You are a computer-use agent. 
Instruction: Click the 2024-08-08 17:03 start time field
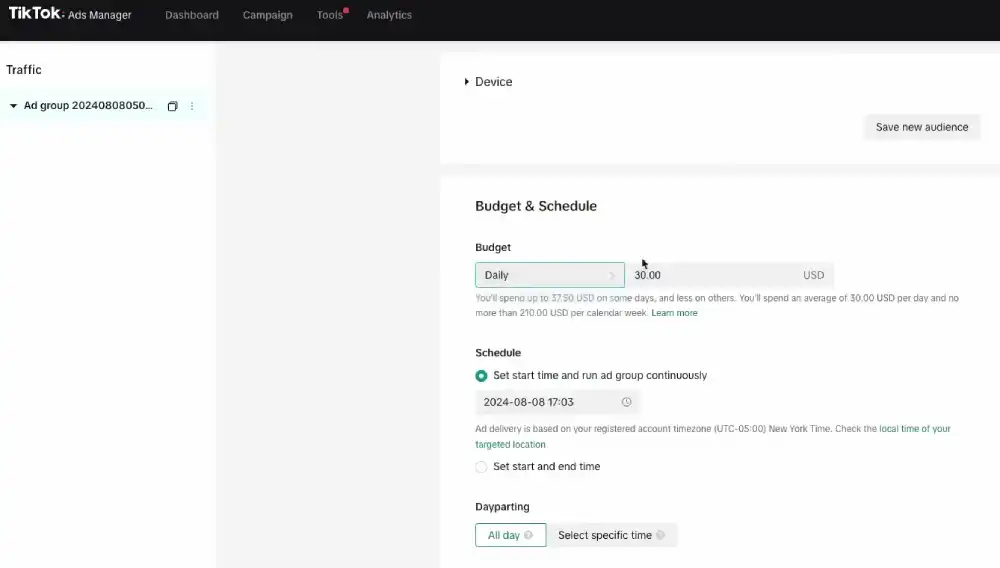[556, 402]
